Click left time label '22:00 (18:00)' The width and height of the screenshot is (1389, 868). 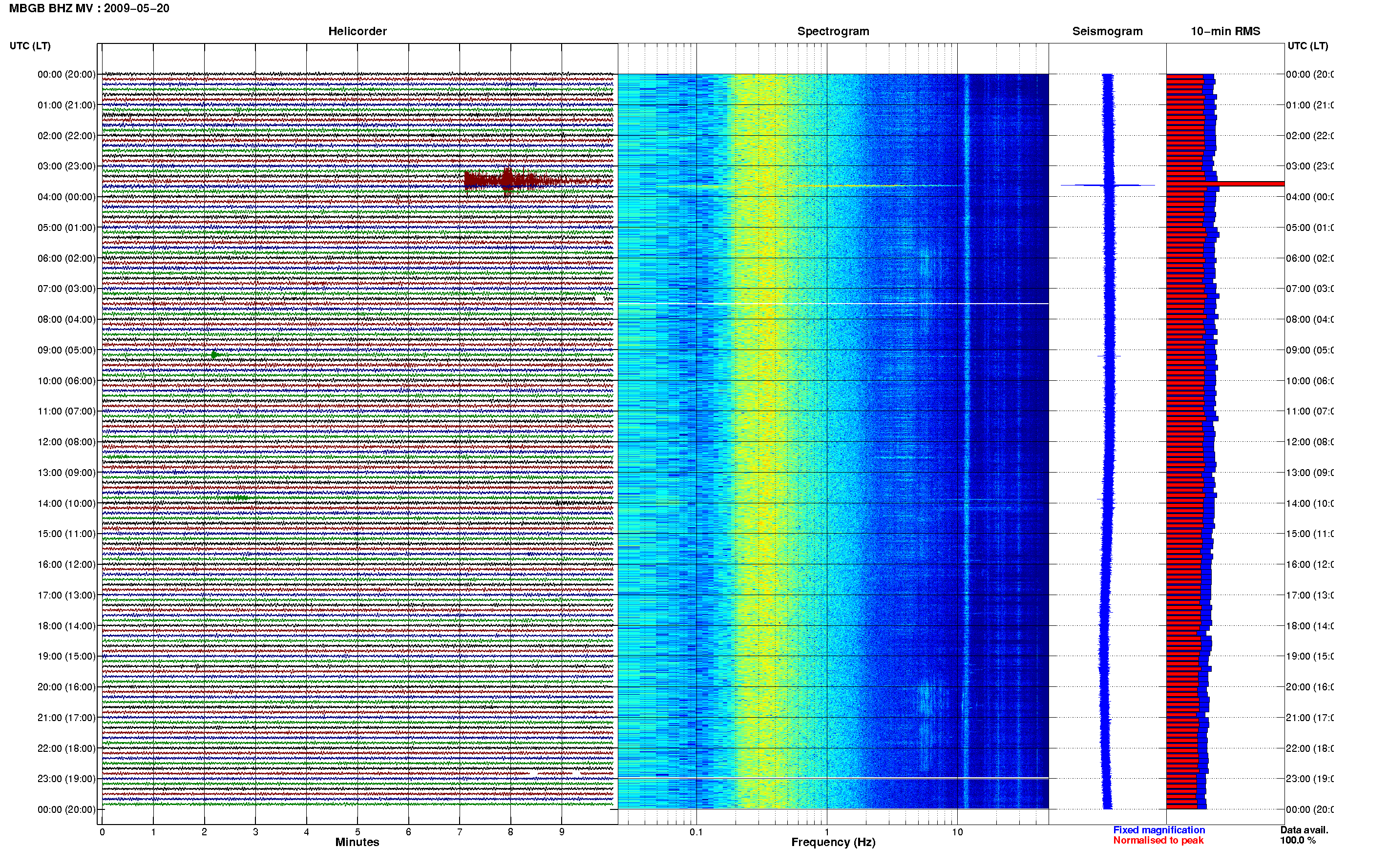tap(66, 748)
